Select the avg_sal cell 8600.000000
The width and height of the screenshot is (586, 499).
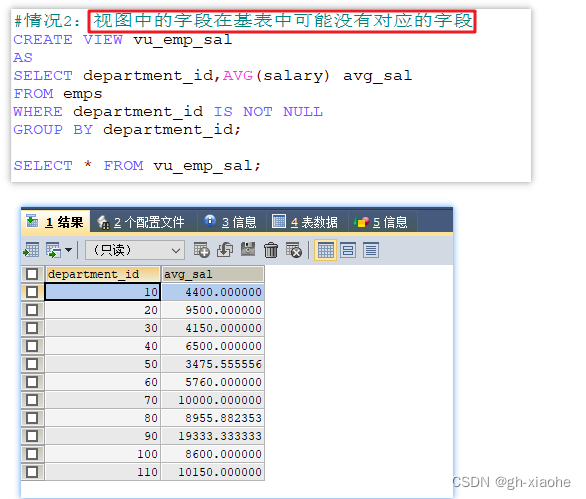tap(213, 454)
